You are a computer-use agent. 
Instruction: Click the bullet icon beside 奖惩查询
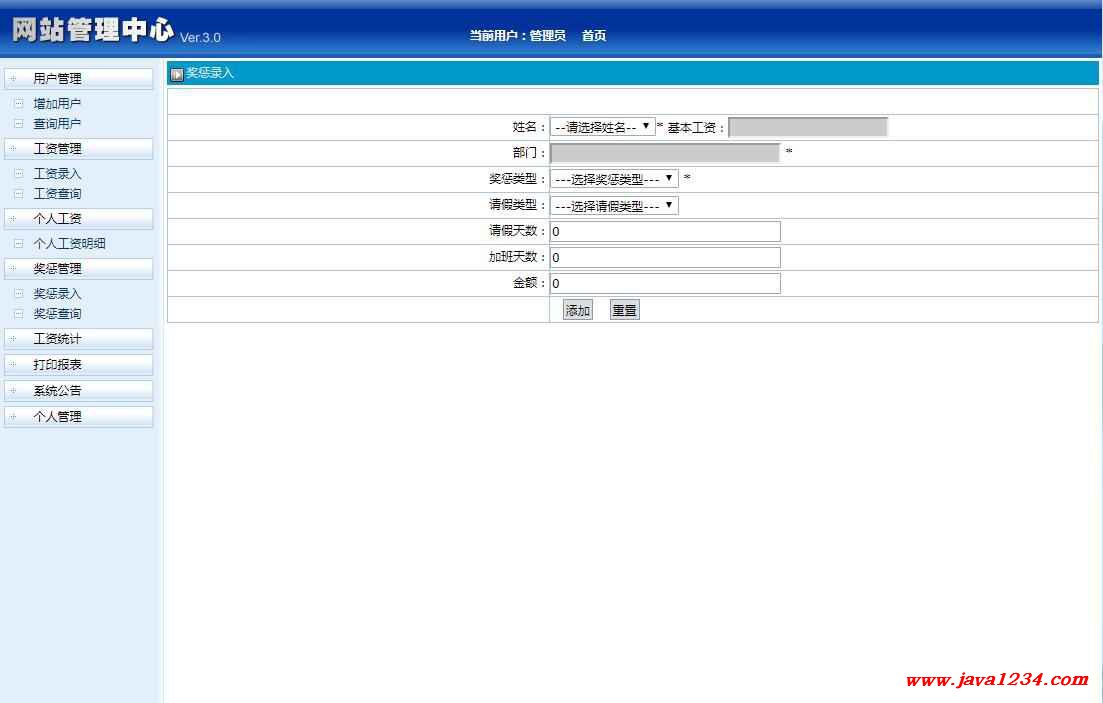pos(19,314)
